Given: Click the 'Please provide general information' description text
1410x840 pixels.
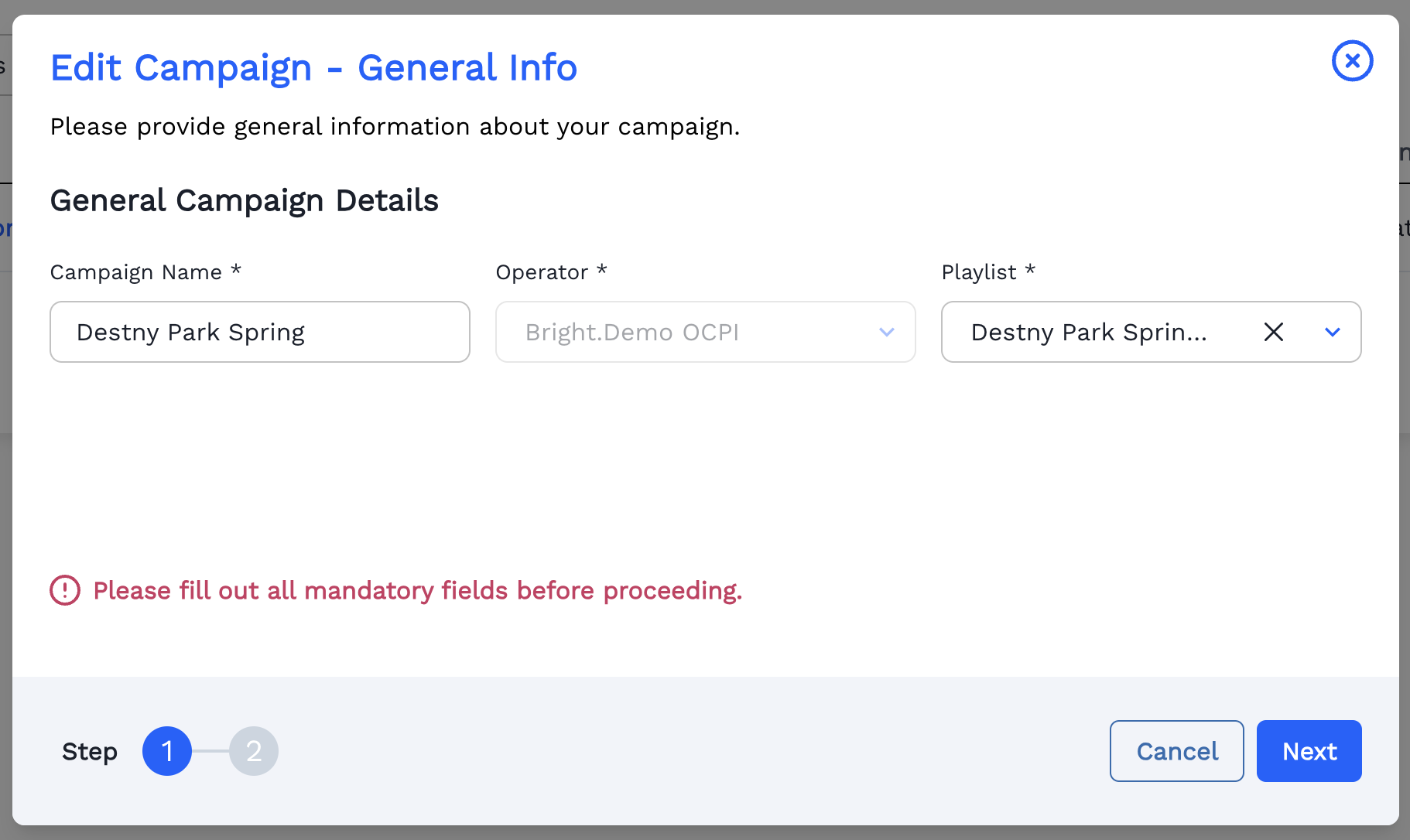Looking at the screenshot, I should (395, 127).
